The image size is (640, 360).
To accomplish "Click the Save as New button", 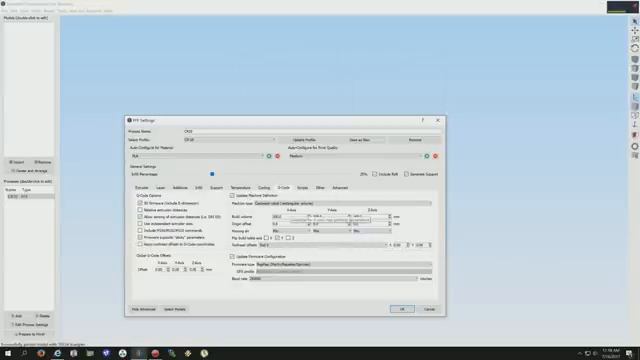I will point(359,140).
